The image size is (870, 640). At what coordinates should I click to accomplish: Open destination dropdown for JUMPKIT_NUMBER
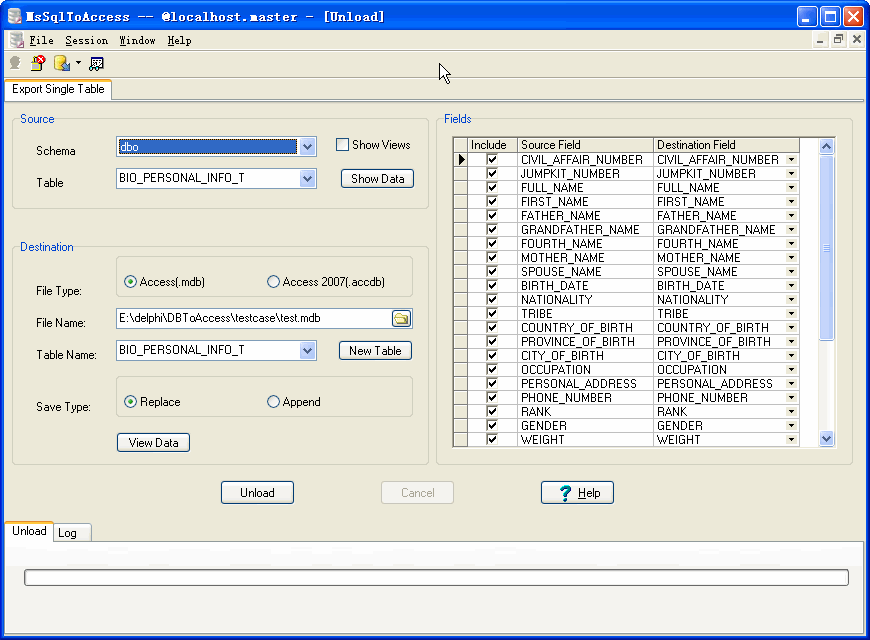pyautogui.click(x=792, y=174)
